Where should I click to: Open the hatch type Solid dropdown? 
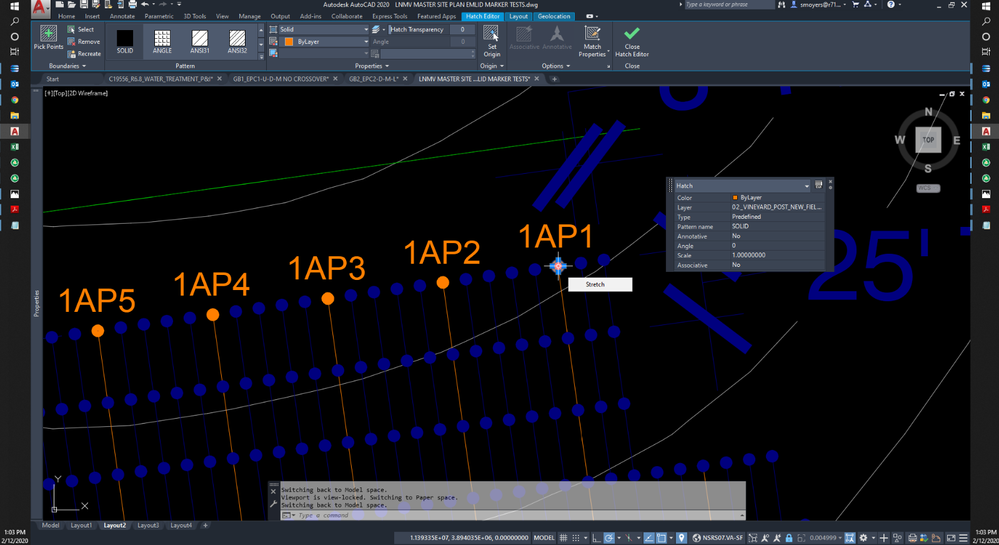pyautogui.click(x=323, y=30)
